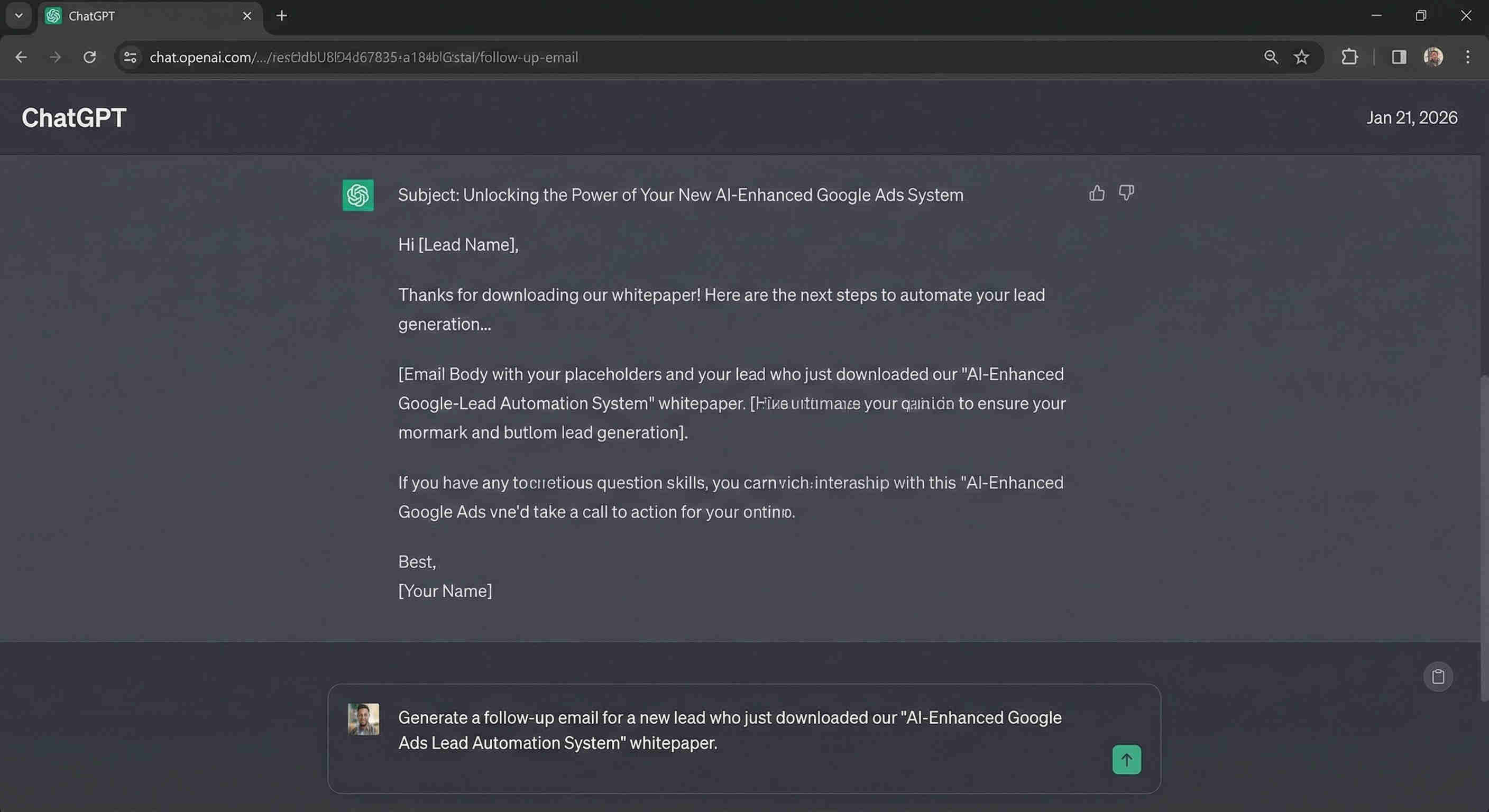The width and height of the screenshot is (1489, 812).
Task: Click the ChatGPT logo avatar beside the response
Action: (x=358, y=196)
